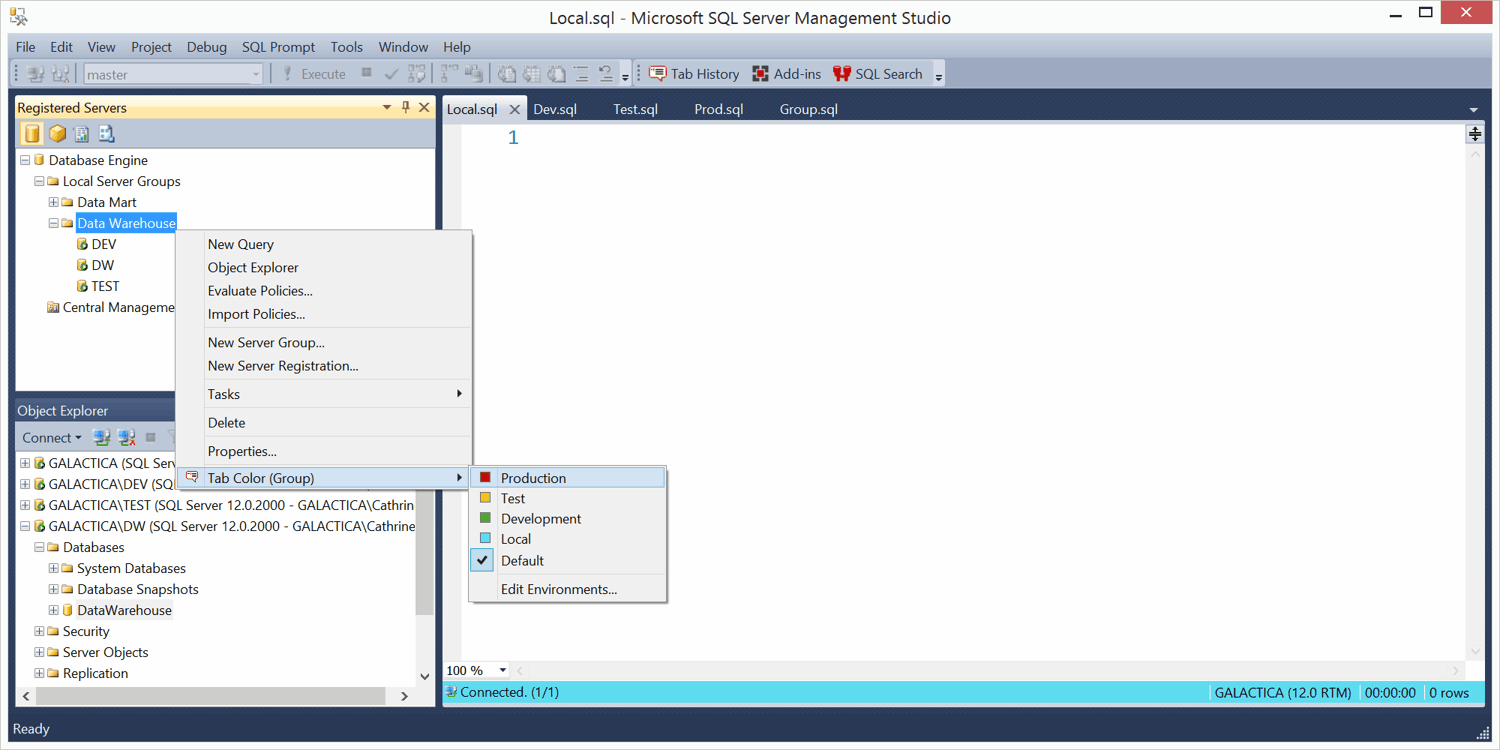
Task: Click the Object Explorer connect server icon
Action: pos(101,438)
